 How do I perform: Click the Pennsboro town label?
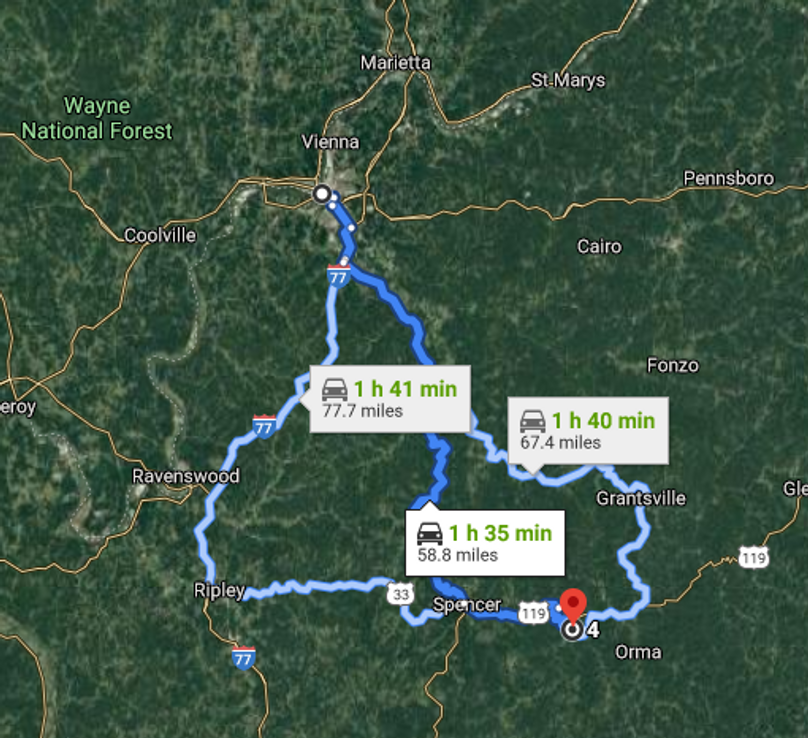point(729,178)
